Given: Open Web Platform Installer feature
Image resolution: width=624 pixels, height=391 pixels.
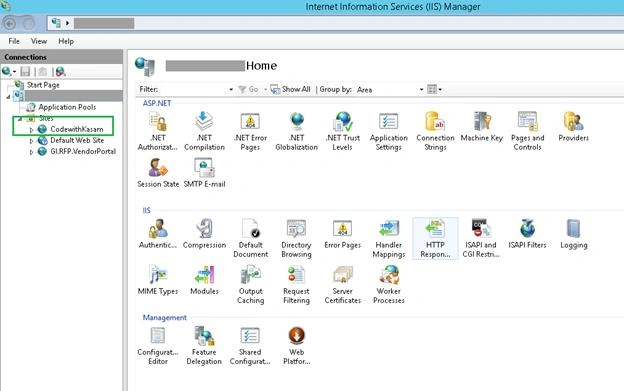Looking at the screenshot, I should tap(296, 345).
